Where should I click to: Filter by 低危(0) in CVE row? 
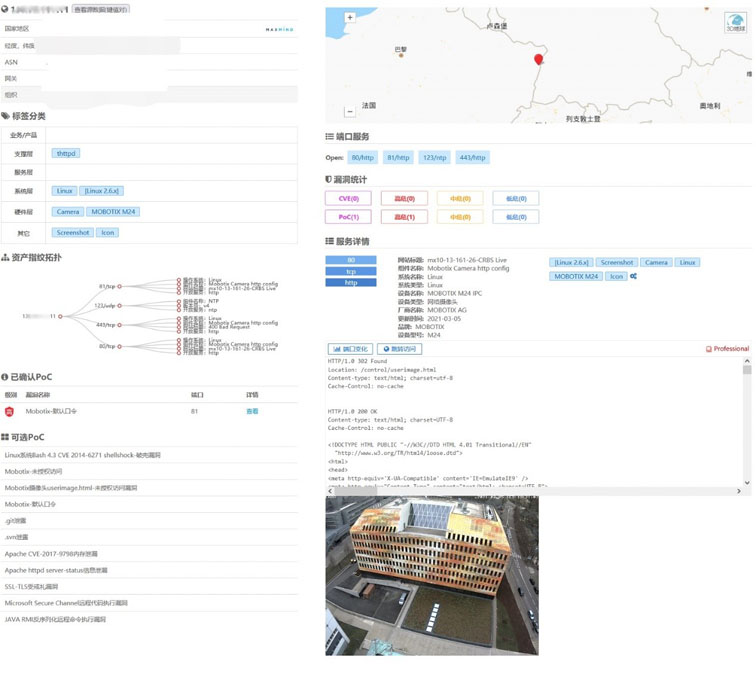click(516, 199)
